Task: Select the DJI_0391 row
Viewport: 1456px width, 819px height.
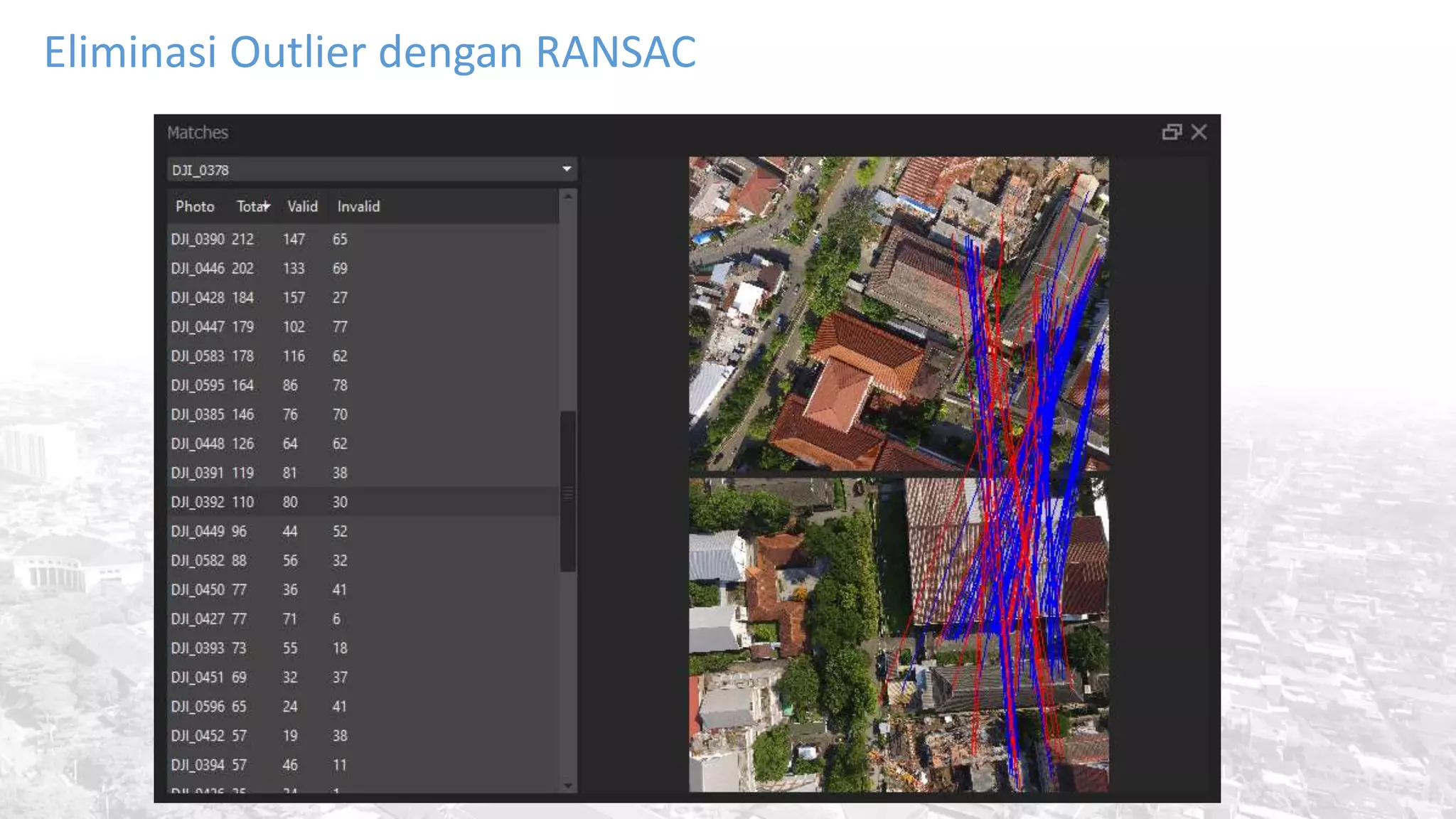Action: coord(363,472)
